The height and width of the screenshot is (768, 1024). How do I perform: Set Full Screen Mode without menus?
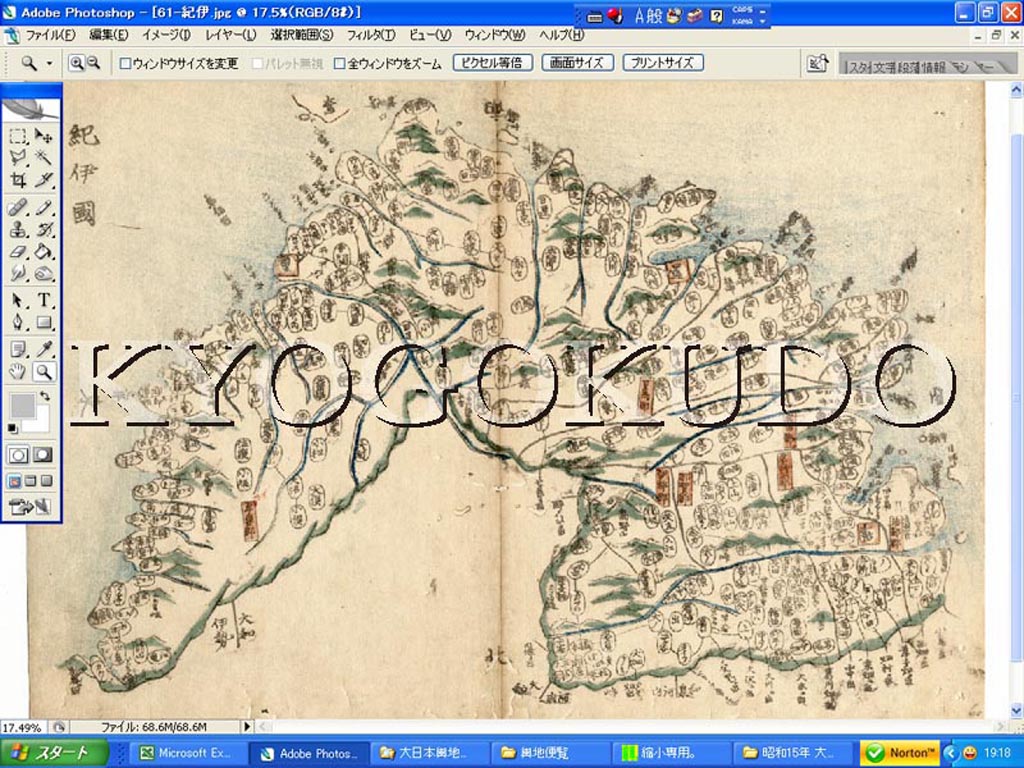tap(46, 481)
